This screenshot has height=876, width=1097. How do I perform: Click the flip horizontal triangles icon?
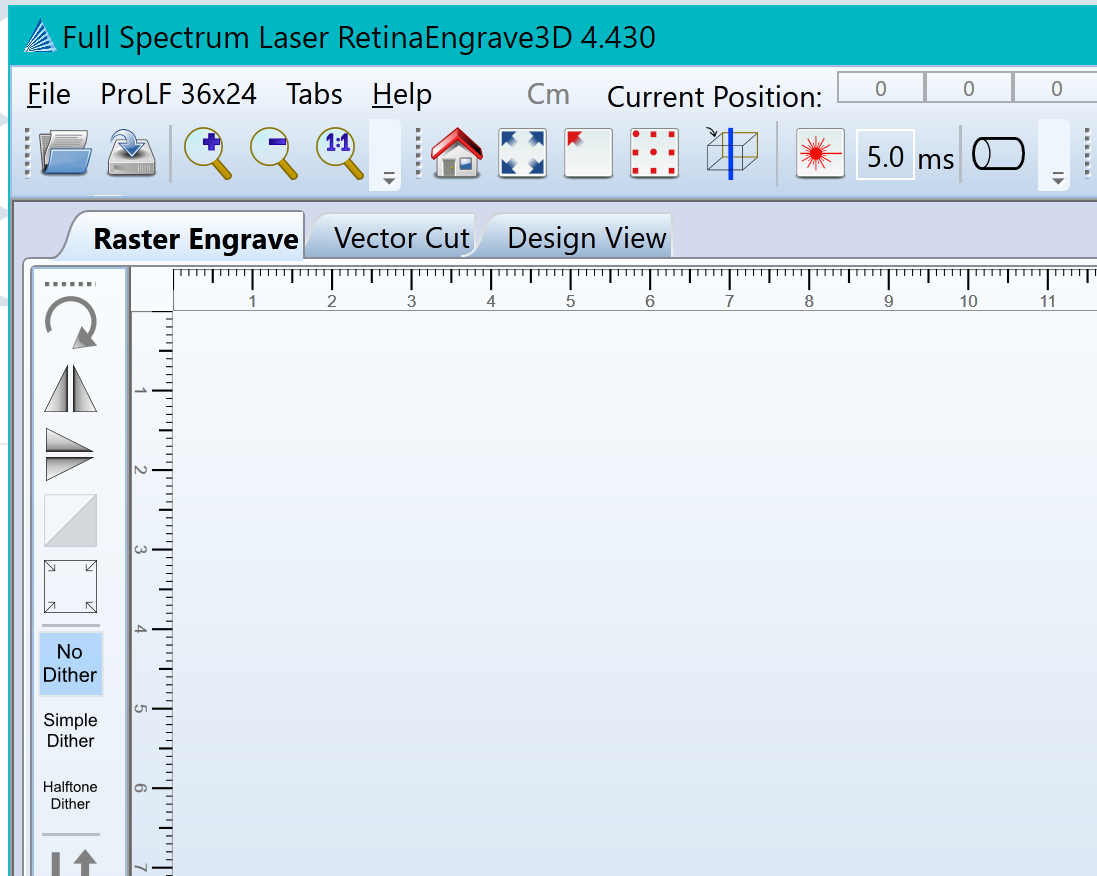point(71,388)
